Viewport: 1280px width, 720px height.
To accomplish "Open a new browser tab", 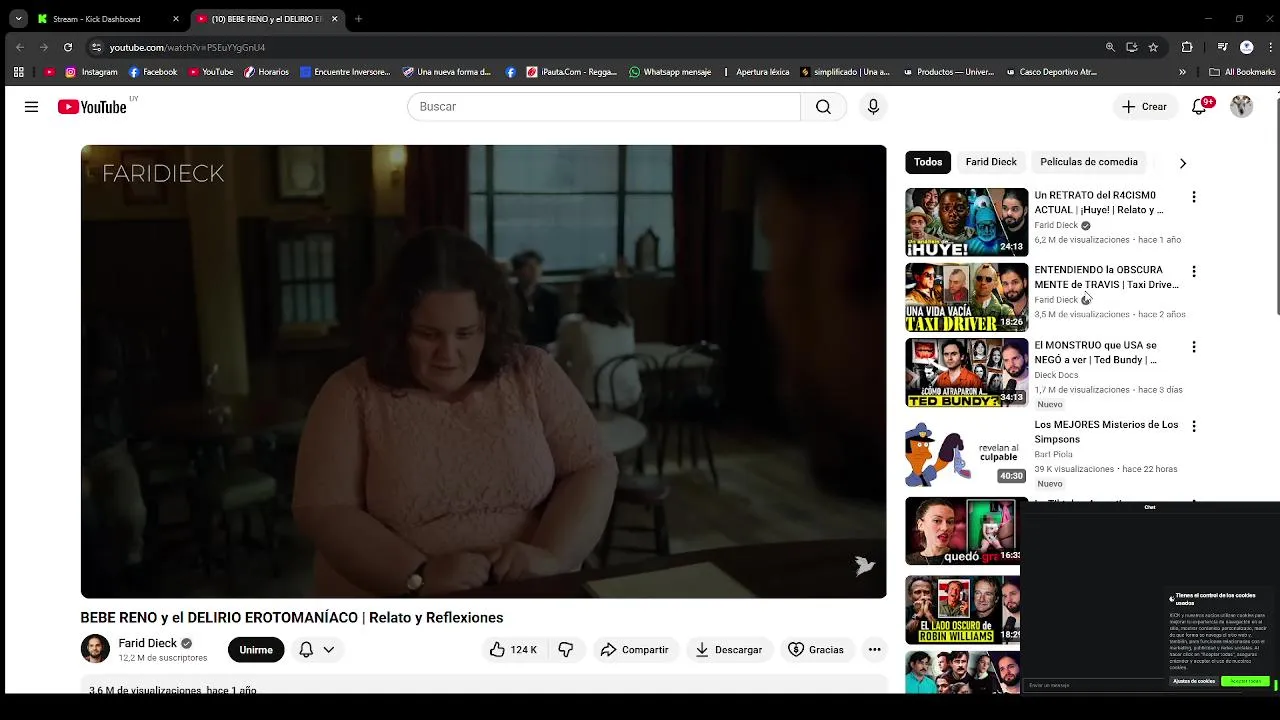I will tap(358, 18).
